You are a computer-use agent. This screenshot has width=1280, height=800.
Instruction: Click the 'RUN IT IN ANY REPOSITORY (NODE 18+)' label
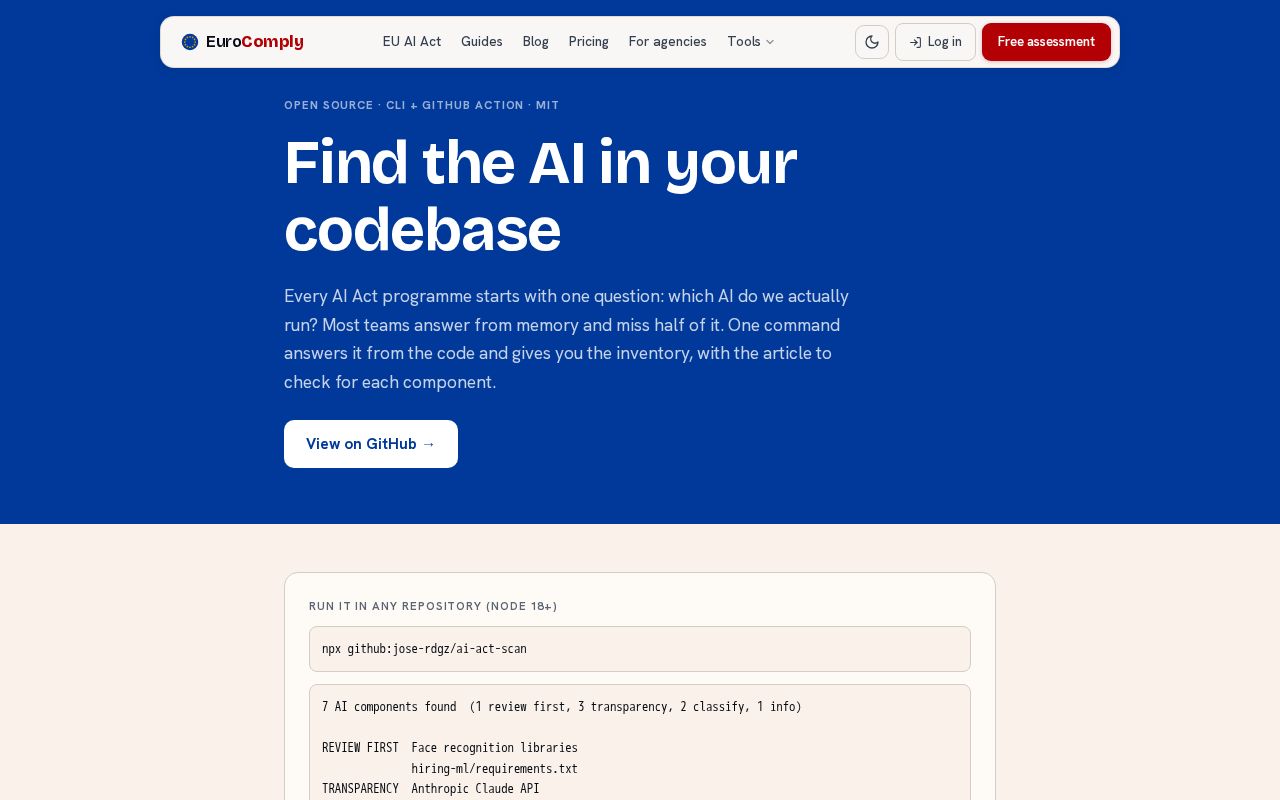[433, 606]
